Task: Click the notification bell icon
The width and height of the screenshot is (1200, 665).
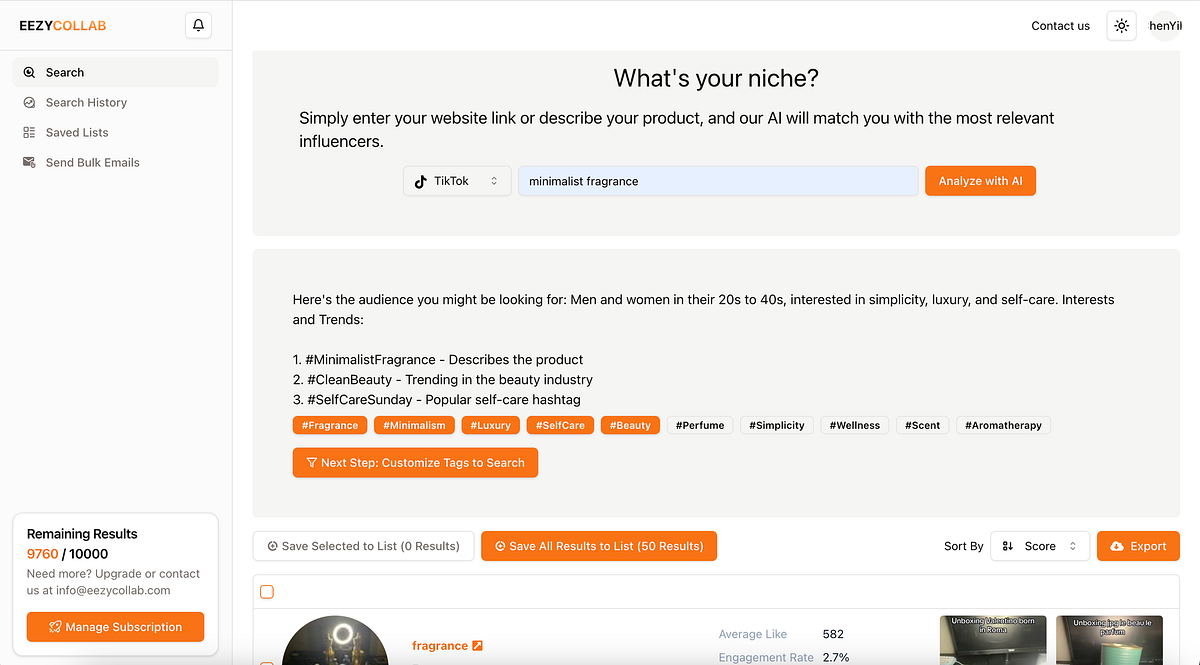Action: click(198, 25)
